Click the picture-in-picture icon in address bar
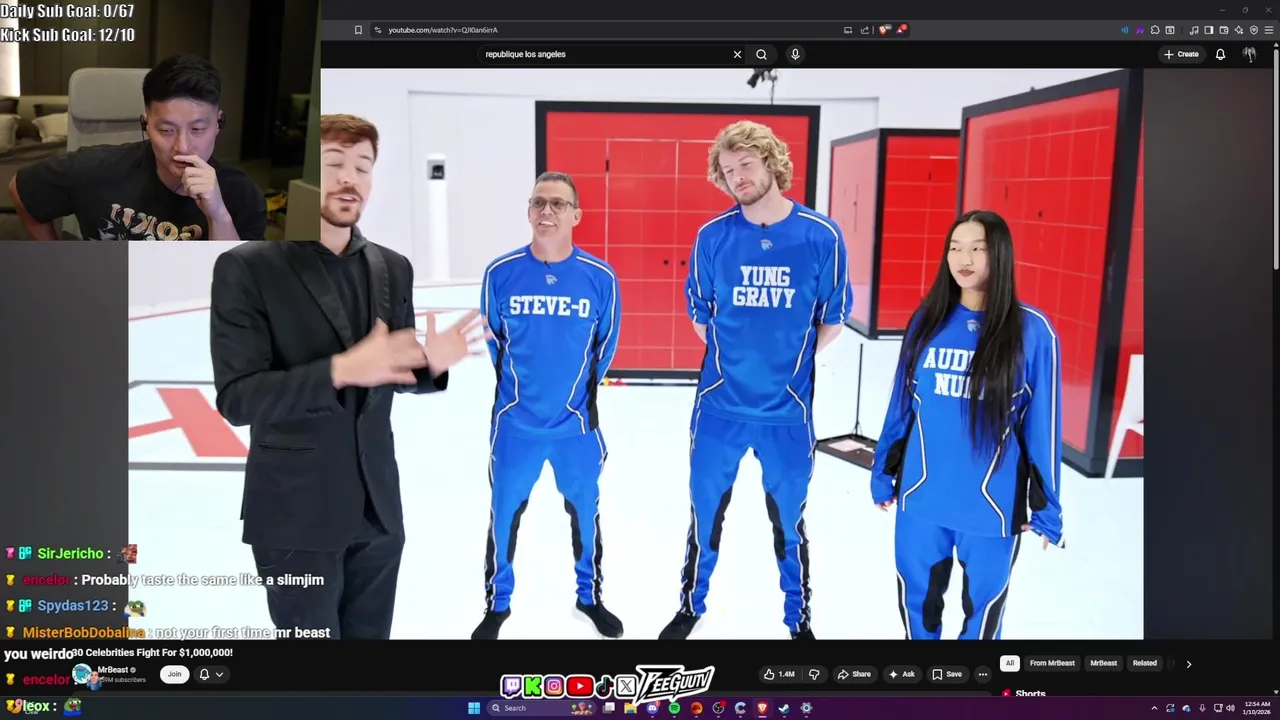Viewport: 1280px width, 720px height. coord(848,30)
